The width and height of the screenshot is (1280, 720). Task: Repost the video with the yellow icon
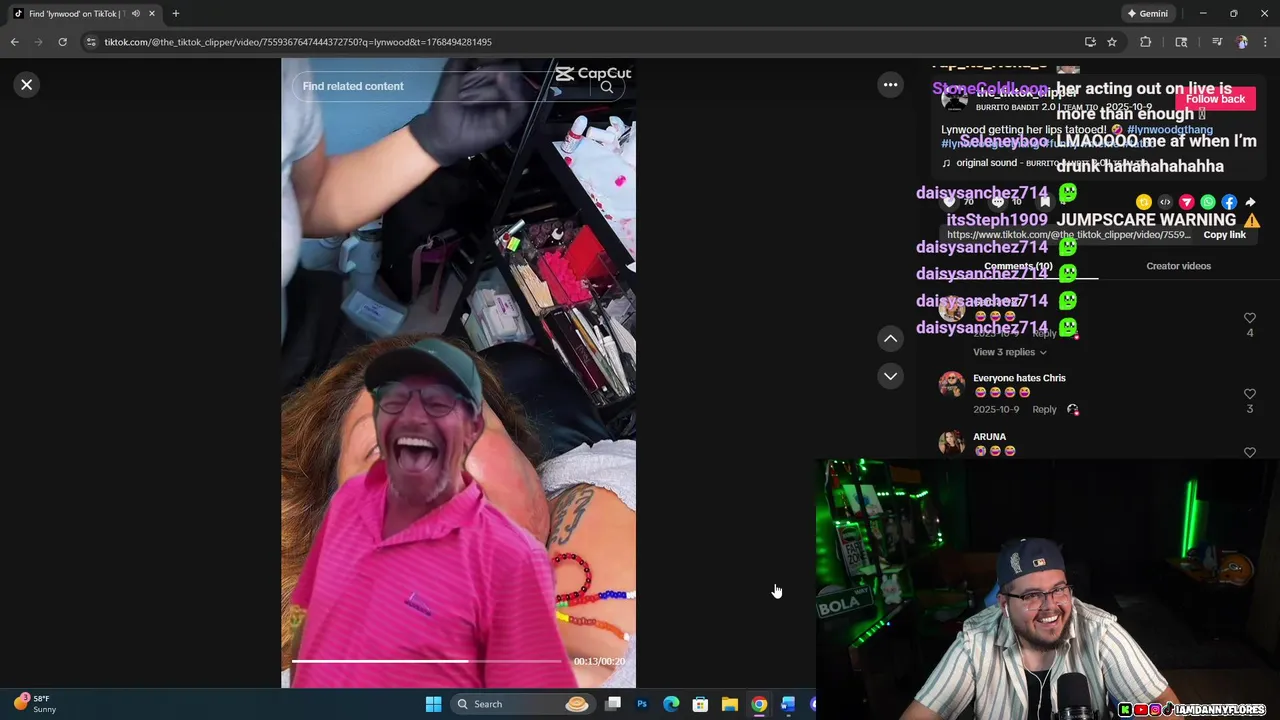pyautogui.click(x=1144, y=202)
